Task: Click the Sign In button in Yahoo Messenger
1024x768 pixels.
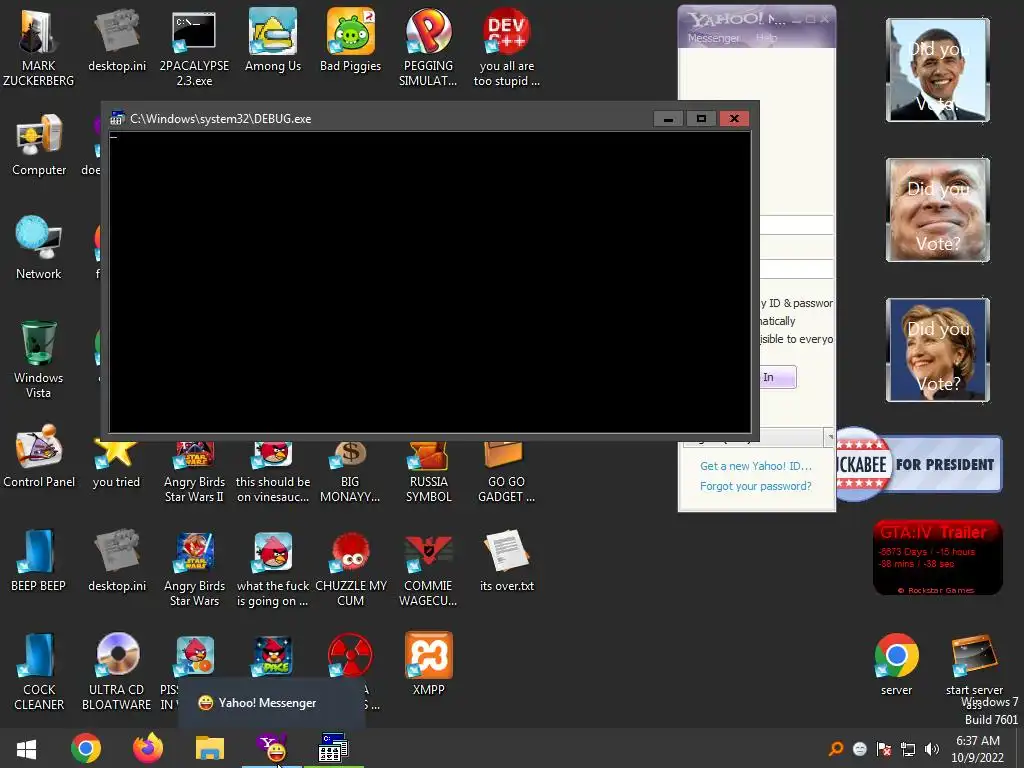Action: [777, 377]
